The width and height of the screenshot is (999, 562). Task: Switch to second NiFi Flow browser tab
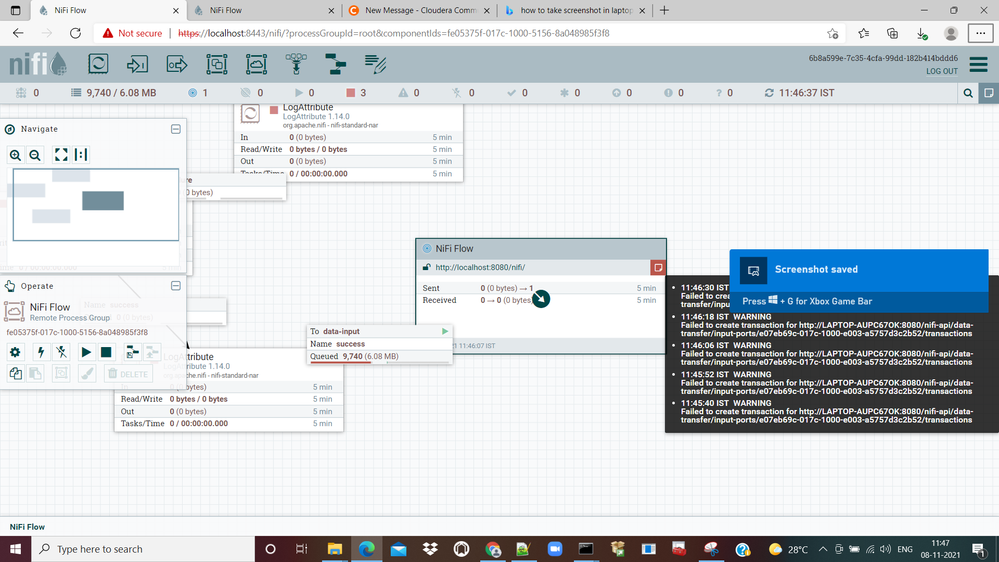click(262, 10)
